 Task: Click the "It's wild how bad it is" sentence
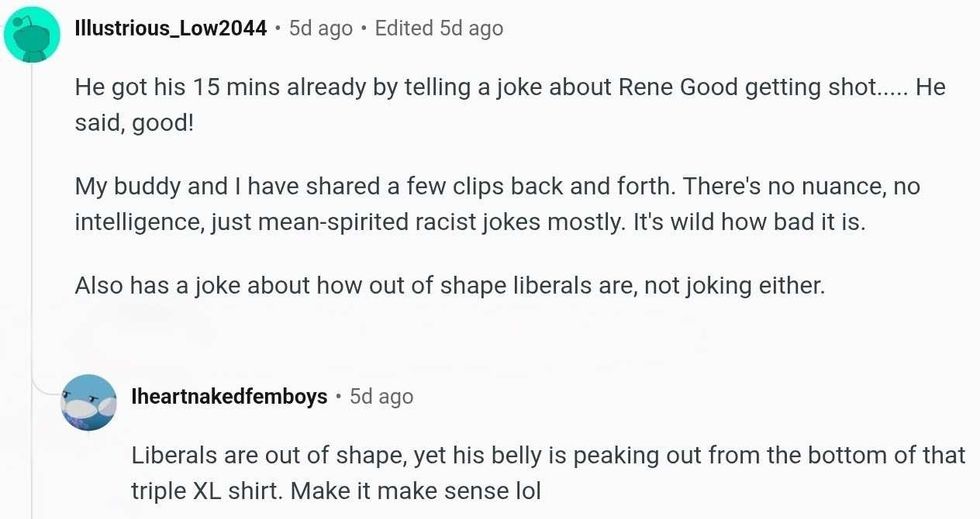point(749,223)
